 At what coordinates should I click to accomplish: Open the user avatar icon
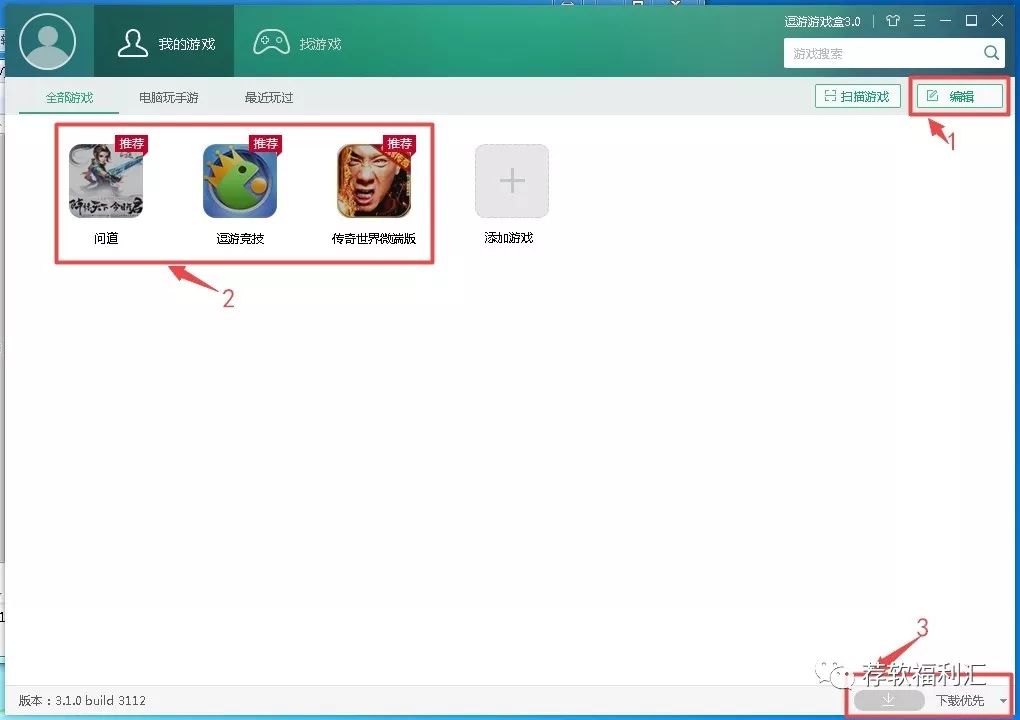[49, 41]
